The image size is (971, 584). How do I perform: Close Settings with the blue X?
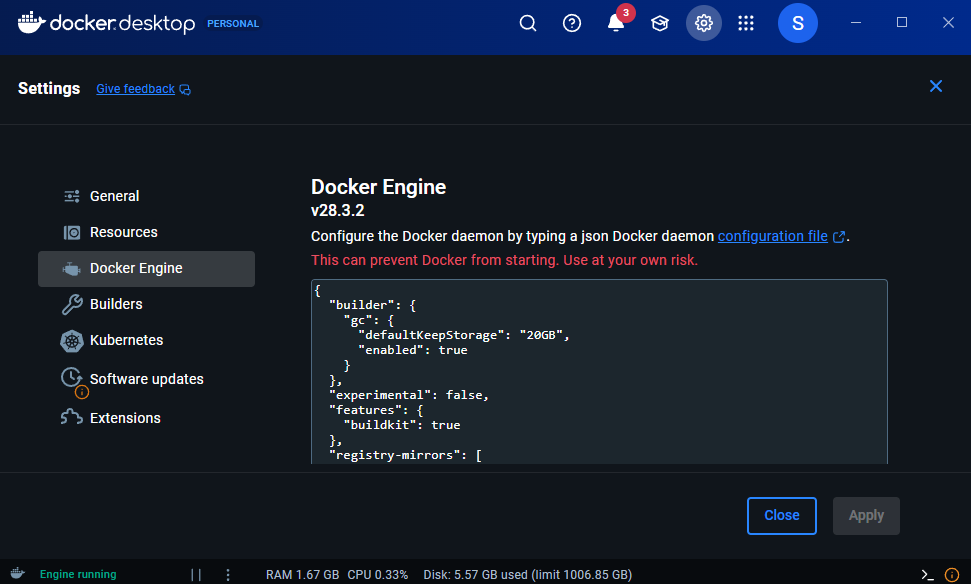pos(936,86)
